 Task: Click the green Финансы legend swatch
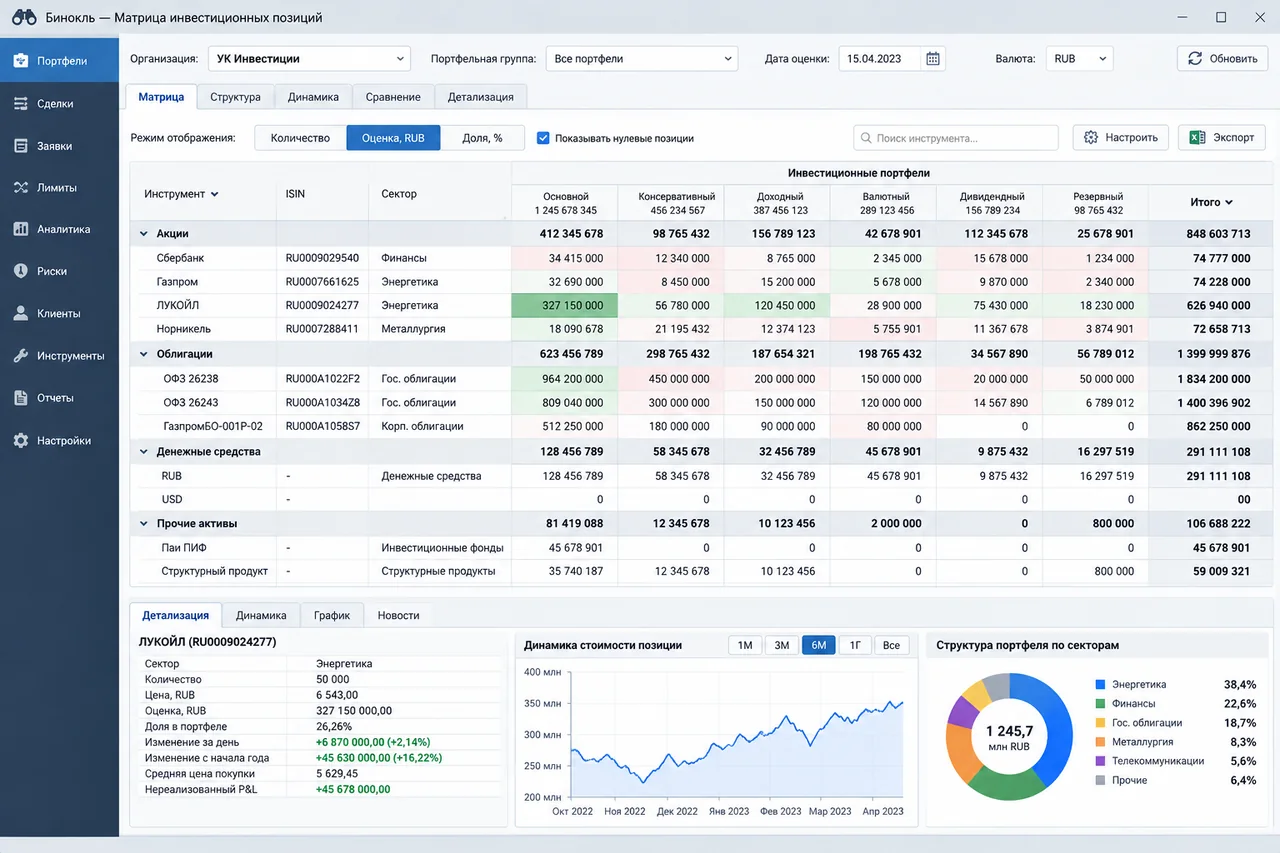pos(1100,704)
